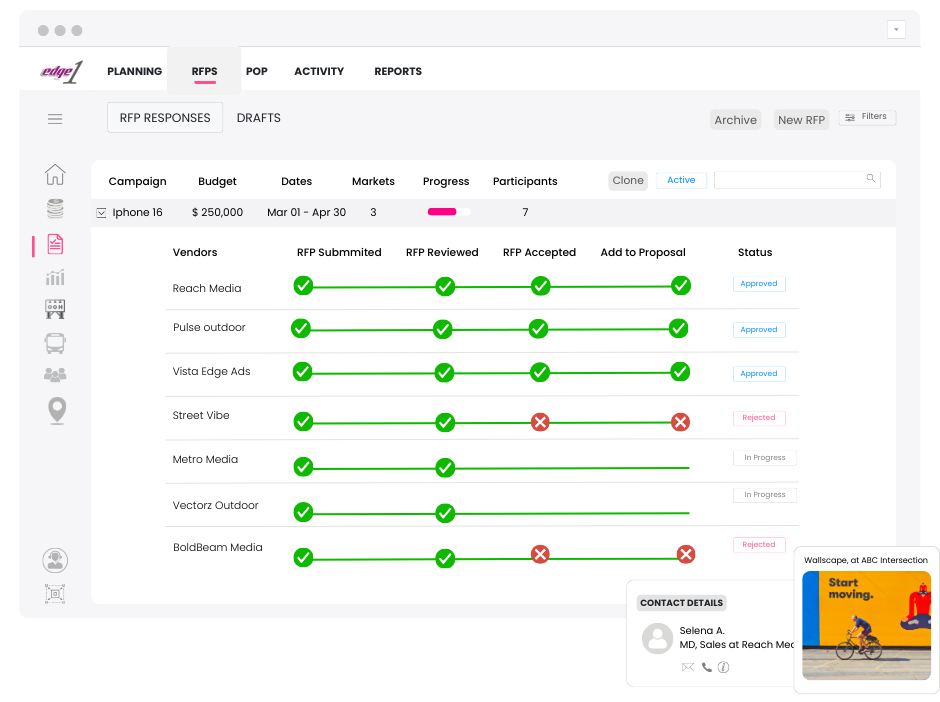Click the Mar 01 - Apr 30 dates
940x702 pixels.
(x=306, y=212)
